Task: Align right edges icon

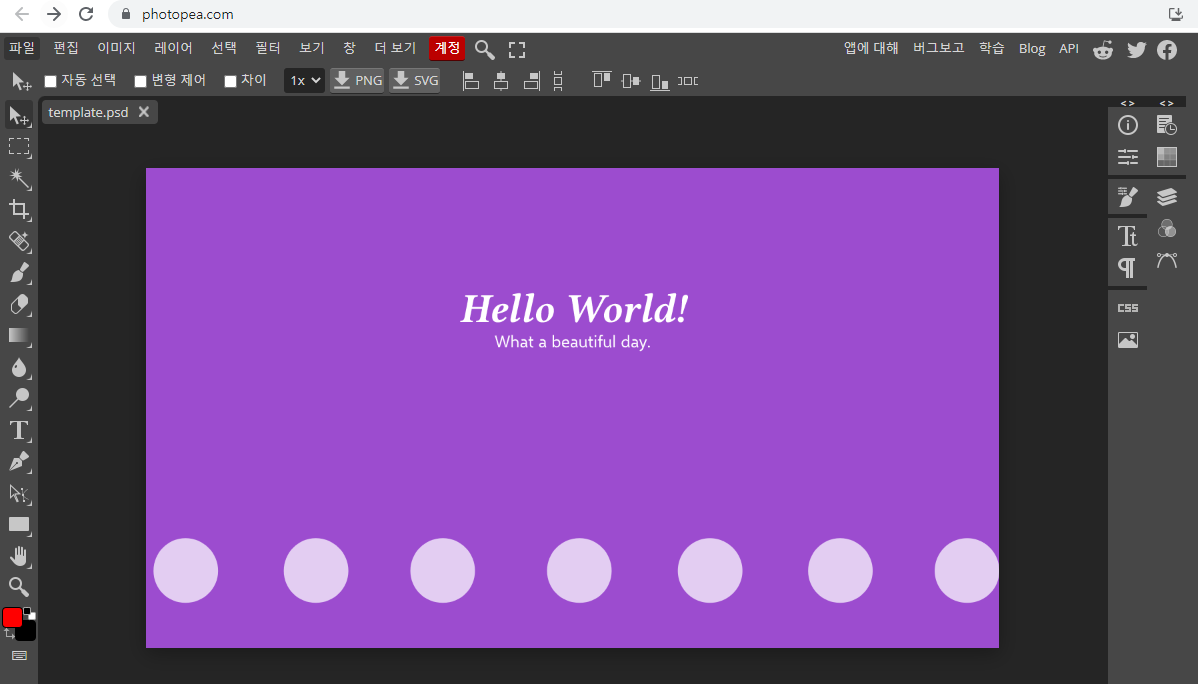Action: tap(532, 81)
